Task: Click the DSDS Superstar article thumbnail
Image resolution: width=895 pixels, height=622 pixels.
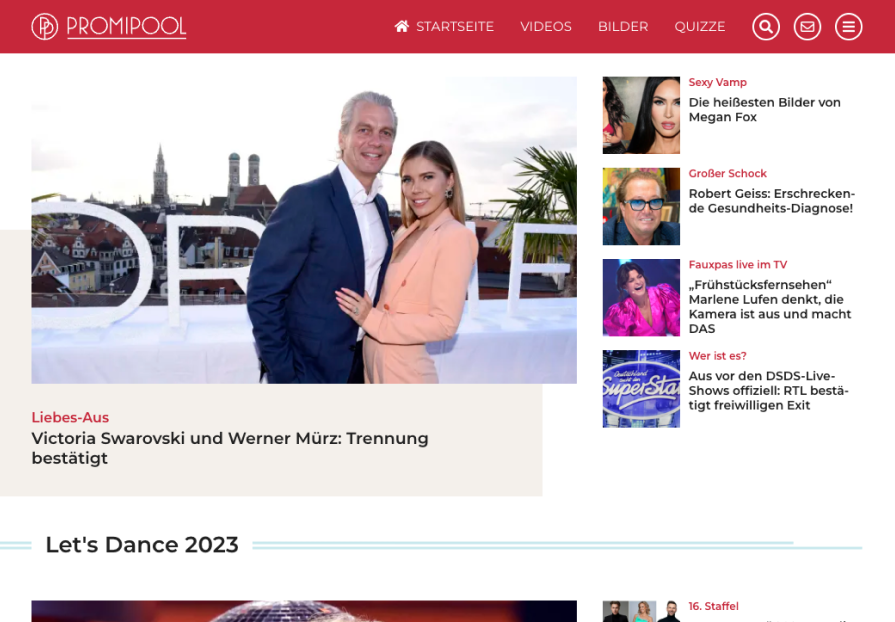Action: point(641,389)
